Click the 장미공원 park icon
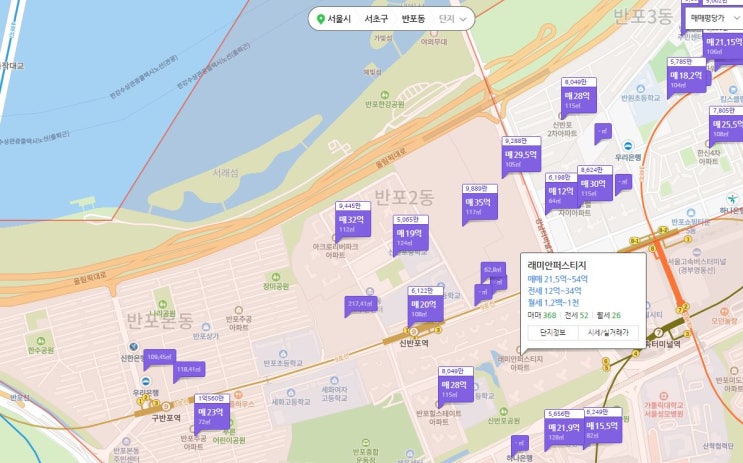The height and width of the screenshot is (463, 743). tap(276, 277)
